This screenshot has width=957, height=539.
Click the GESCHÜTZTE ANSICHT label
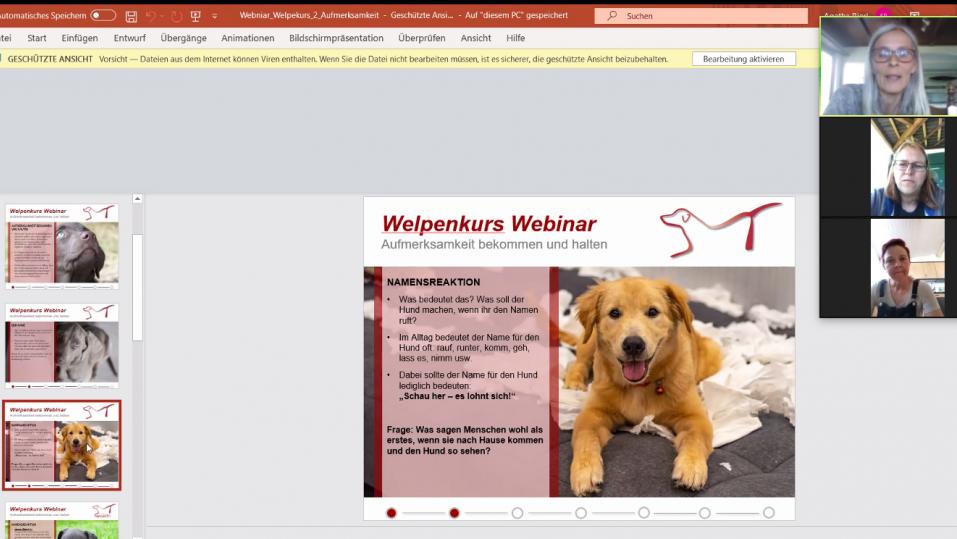click(x=50, y=59)
